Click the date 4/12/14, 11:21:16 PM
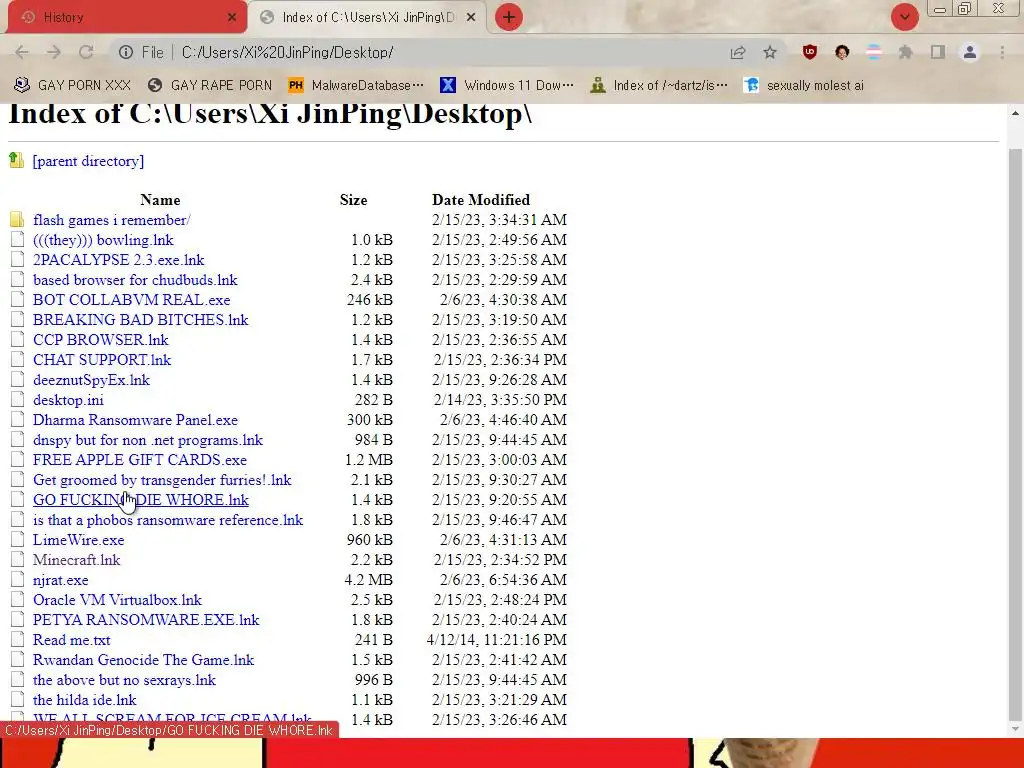 (496, 640)
